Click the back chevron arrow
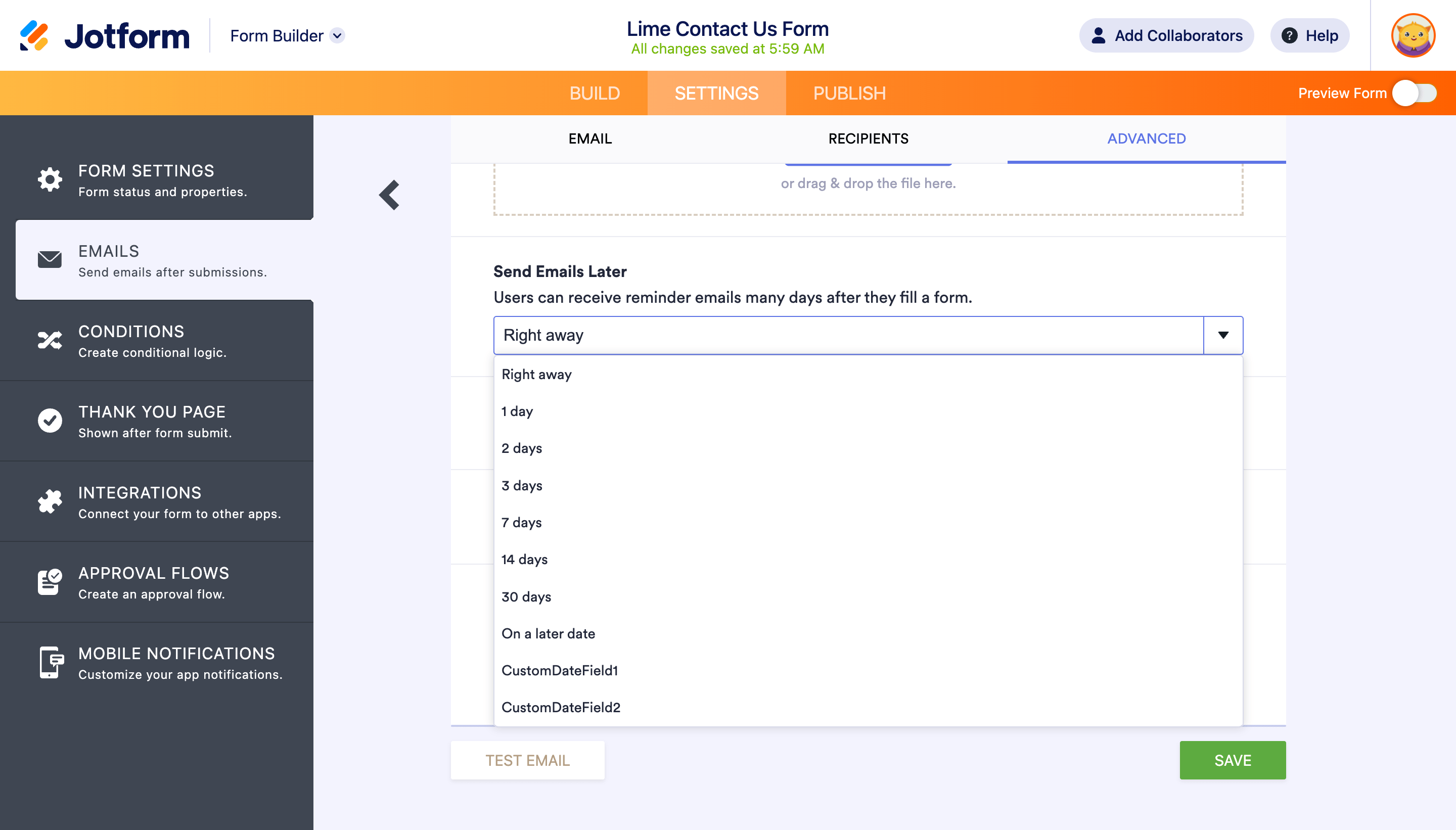Image resolution: width=1456 pixels, height=830 pixels. pos(390,195)
